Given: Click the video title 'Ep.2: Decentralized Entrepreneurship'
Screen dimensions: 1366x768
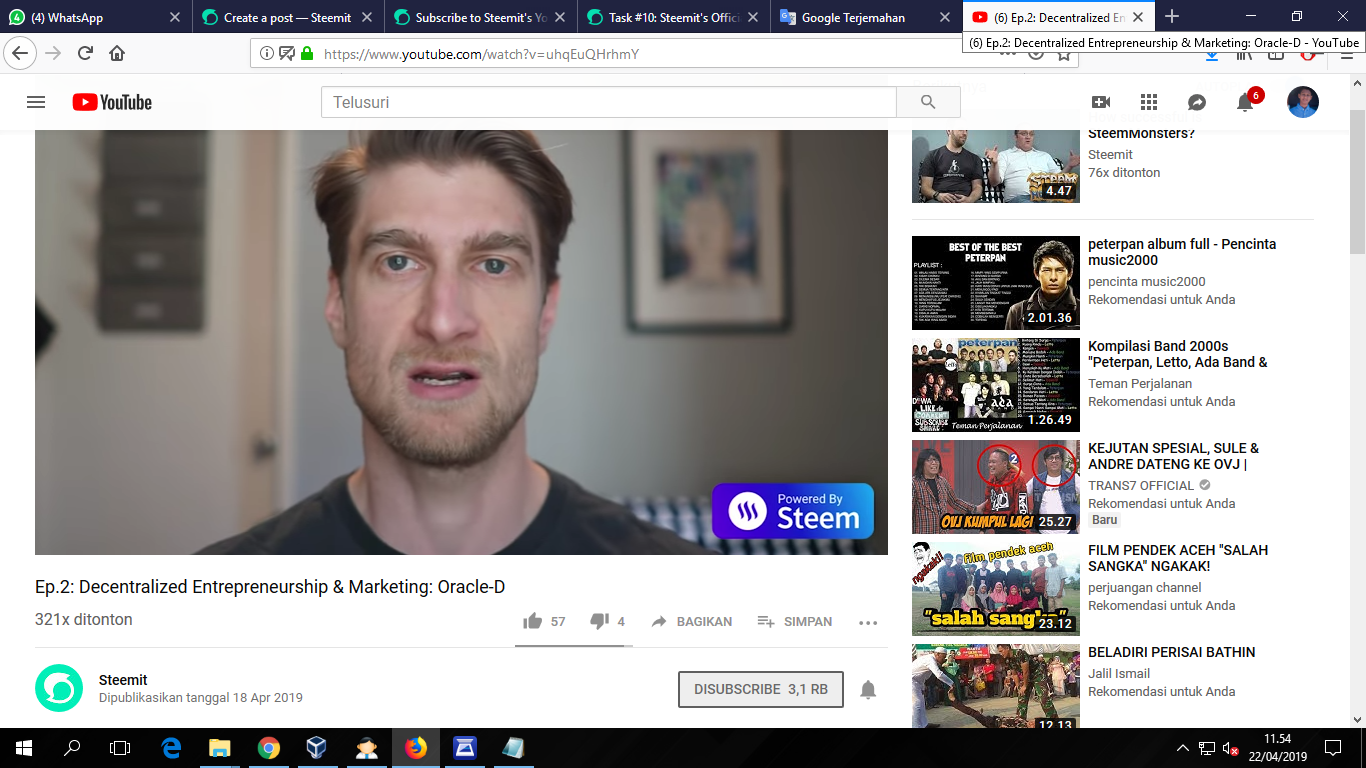Looking at the screenshot, I should 270,587.
